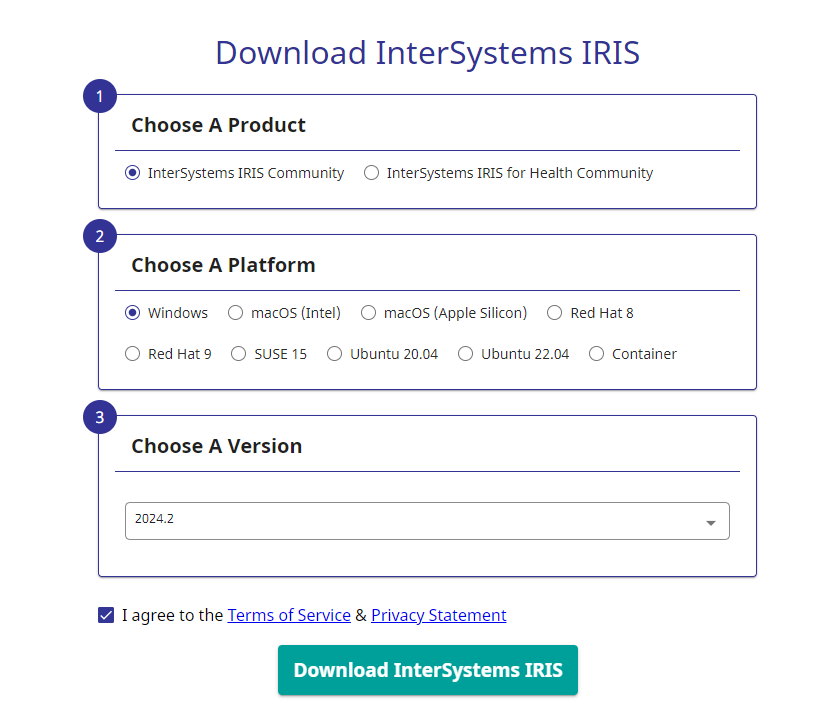Click the Choose A Version heading
The height and width of the screenshot is (721, 818).
[216, 446]
